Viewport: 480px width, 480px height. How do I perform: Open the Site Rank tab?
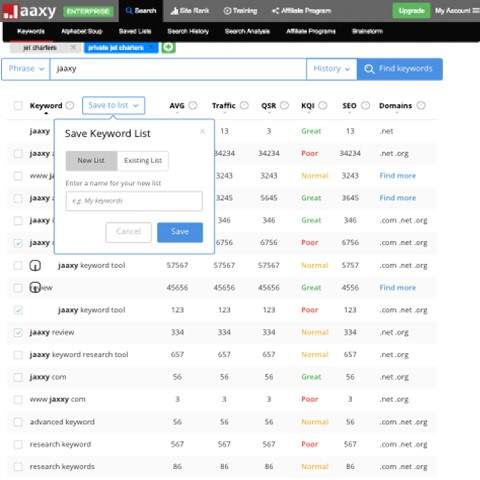[190, 11]
